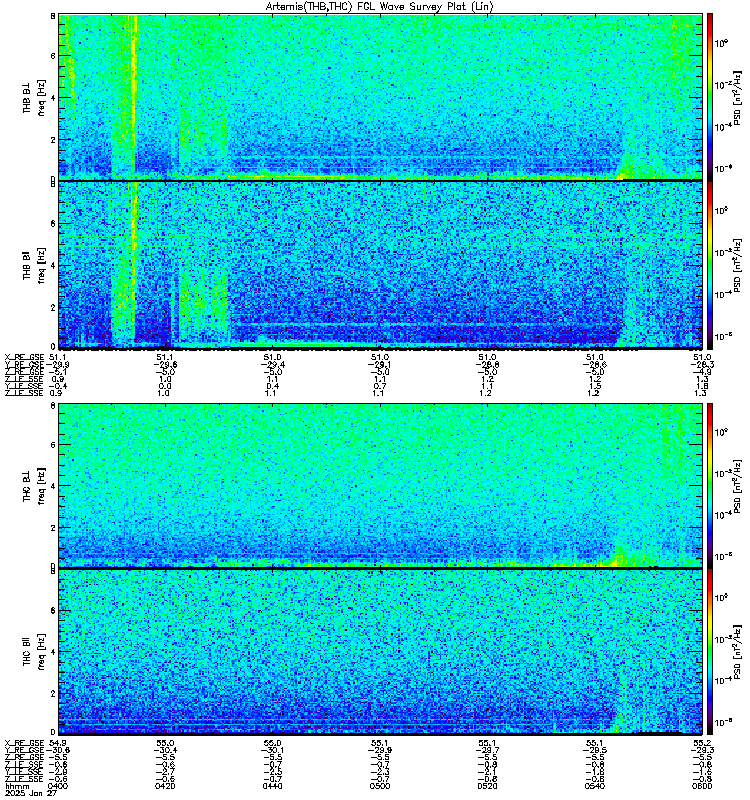Image resolution: width=750 pixels, height=800 pixels.
Task: Click the '8' frequency tick on the THB B⊥ axis
Action: (53, 16)
